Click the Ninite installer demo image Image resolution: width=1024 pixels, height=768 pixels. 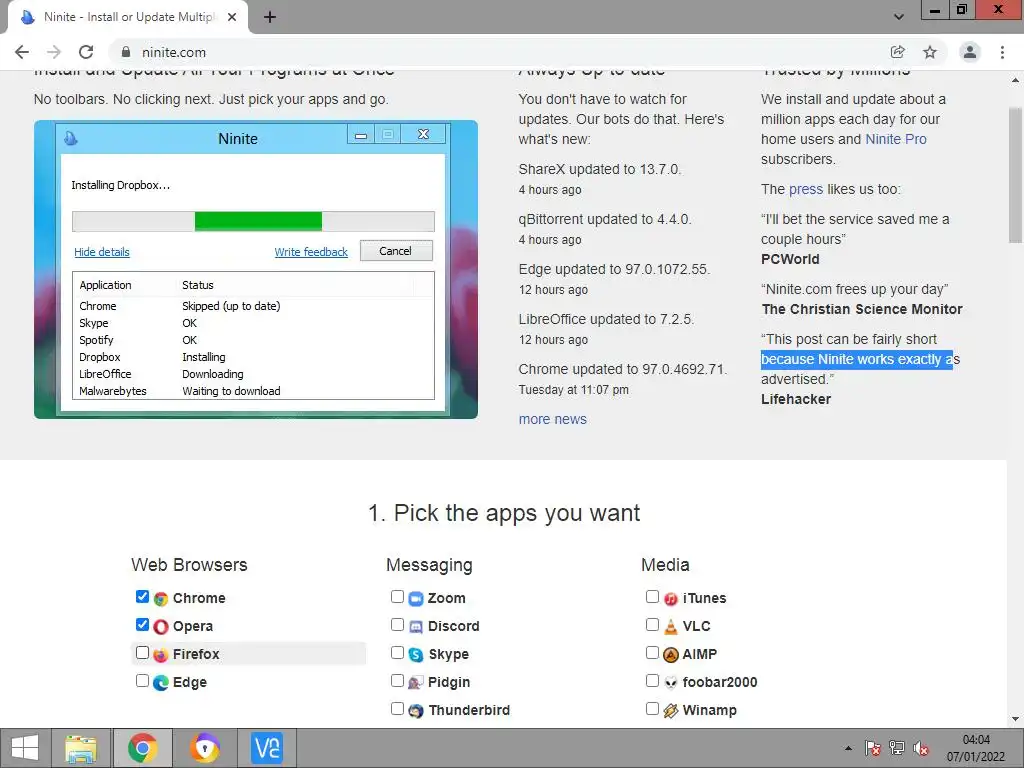click(256, 269)
